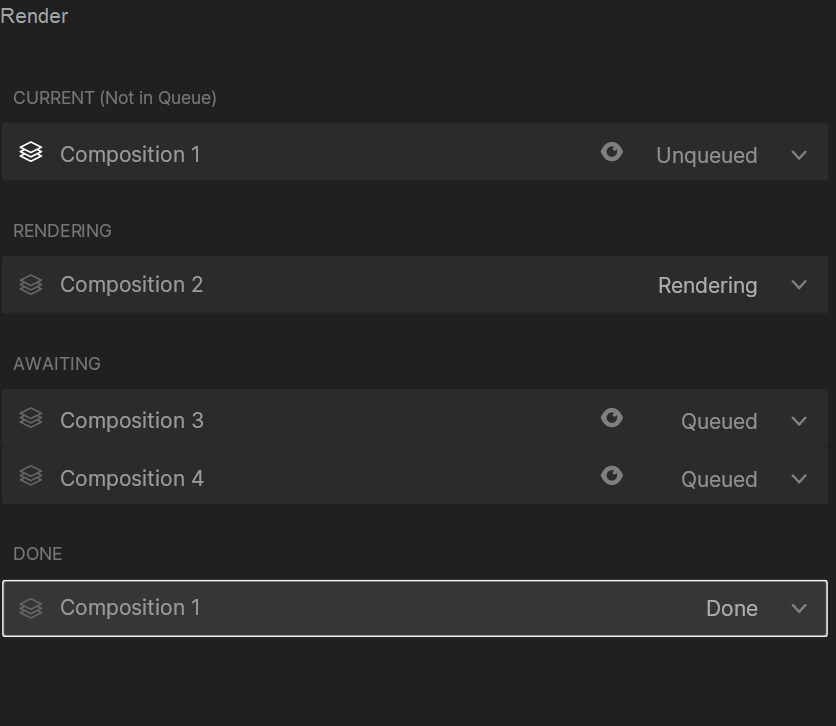Click the layers icon beside unqueued Composition 1
This screenshot has height=726, width=836.
tap(31, 153)
